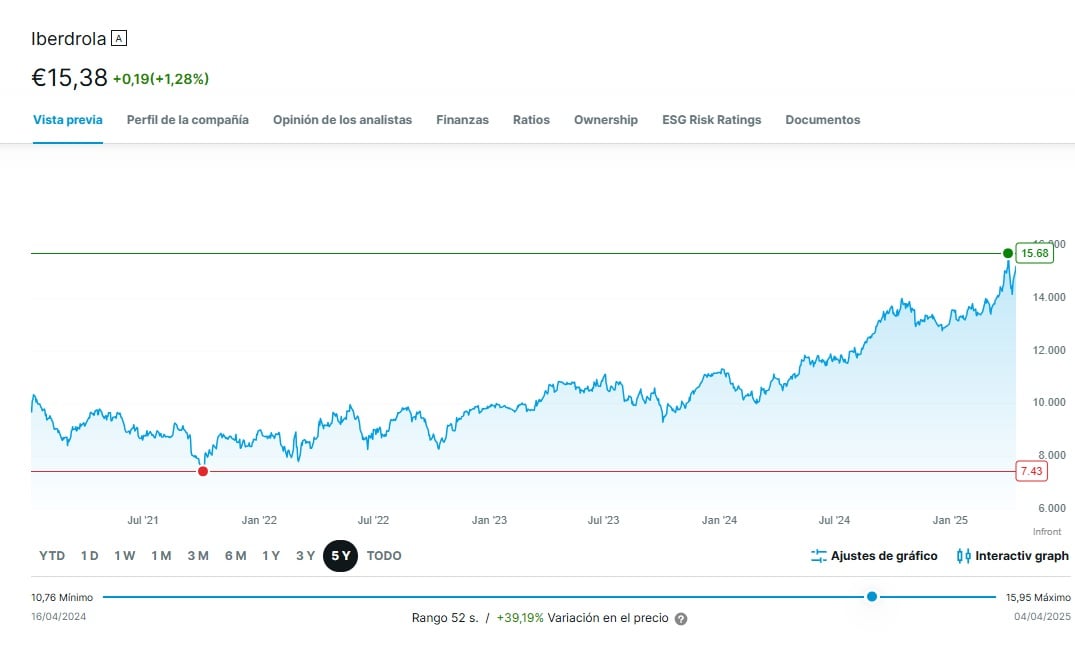The width and height of the screenshot is (1075, 658).
Task: Click the share class 'A' badge icon
Action: pos(120,39)
